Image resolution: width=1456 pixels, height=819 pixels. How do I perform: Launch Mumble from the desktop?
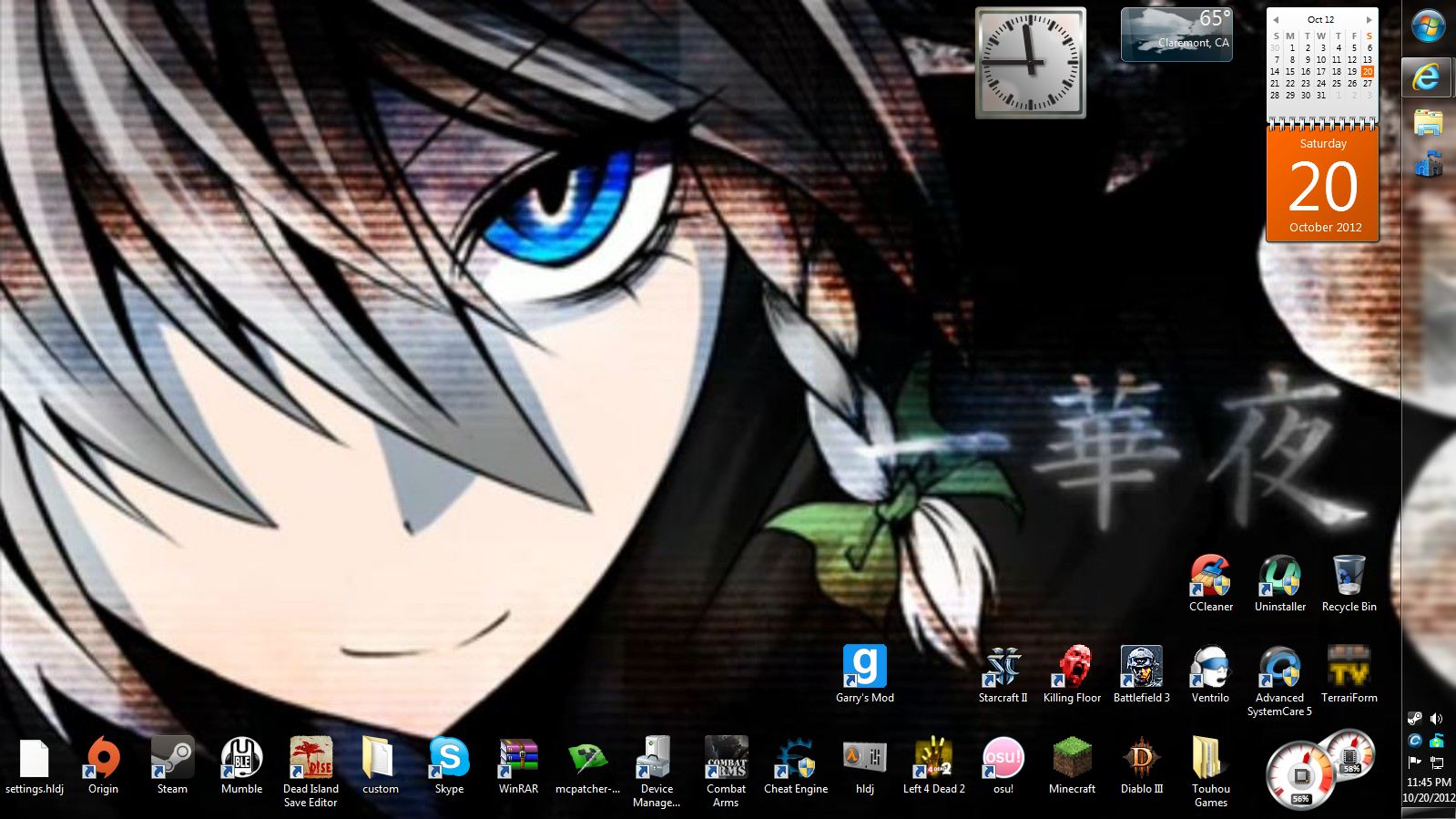(x=241, y=766)
